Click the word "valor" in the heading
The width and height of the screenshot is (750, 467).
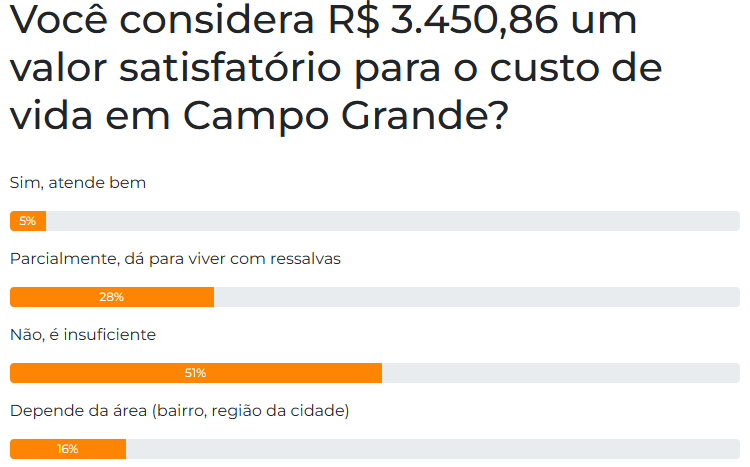[x=62, y=69]
